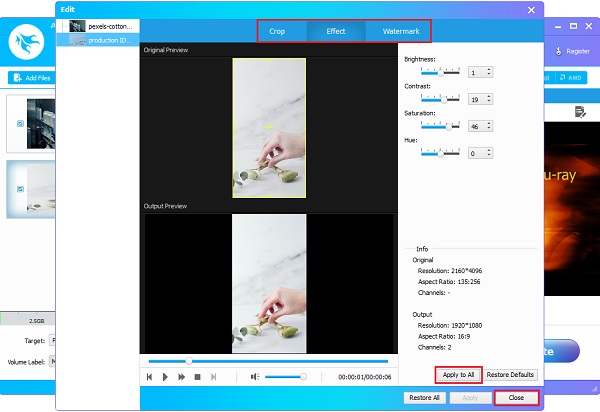
Task: Click Original Resolution 2160*4096 text
Action: tap(450, 271)
